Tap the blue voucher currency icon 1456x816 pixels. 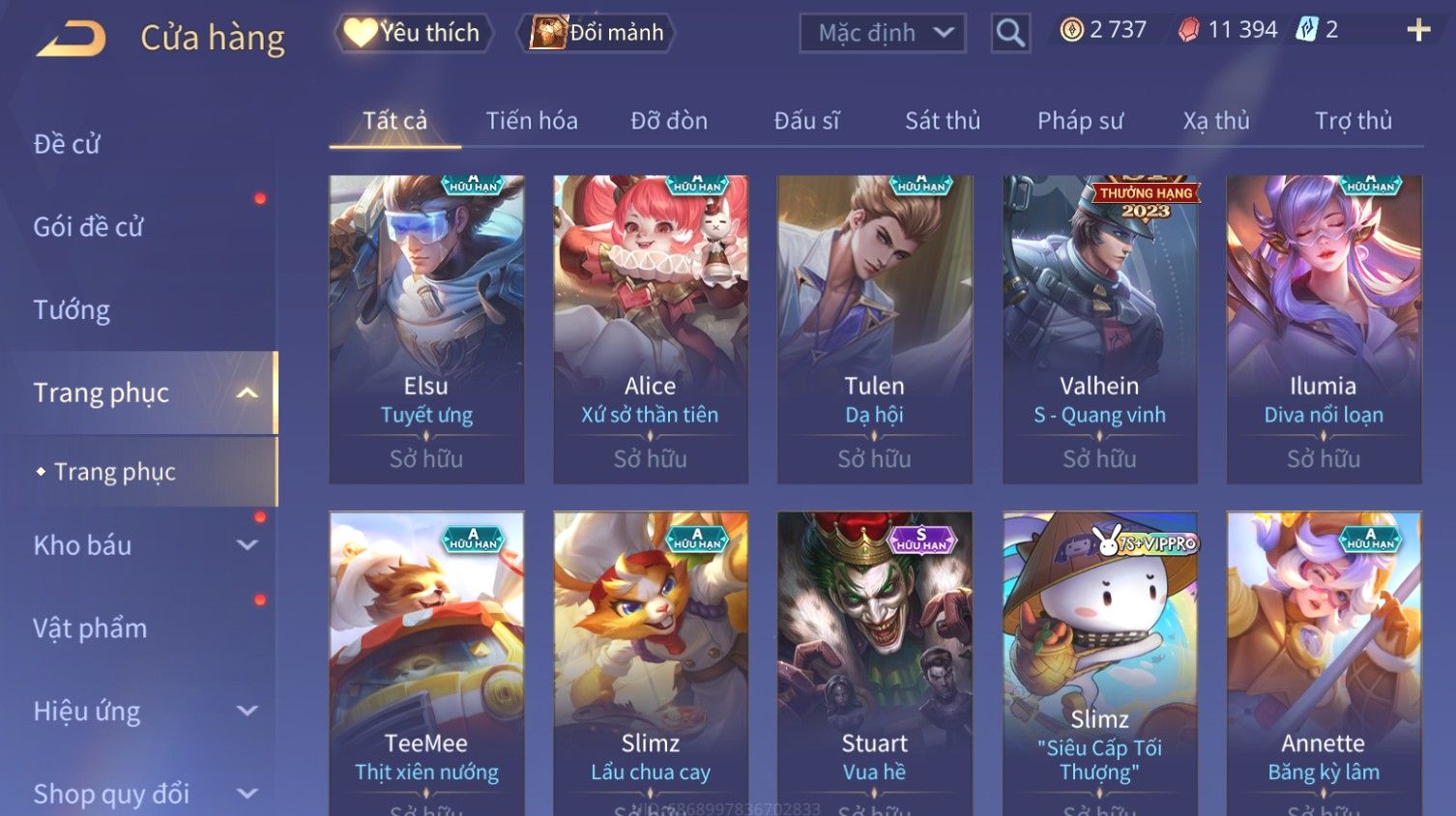tap(1306, 30)
